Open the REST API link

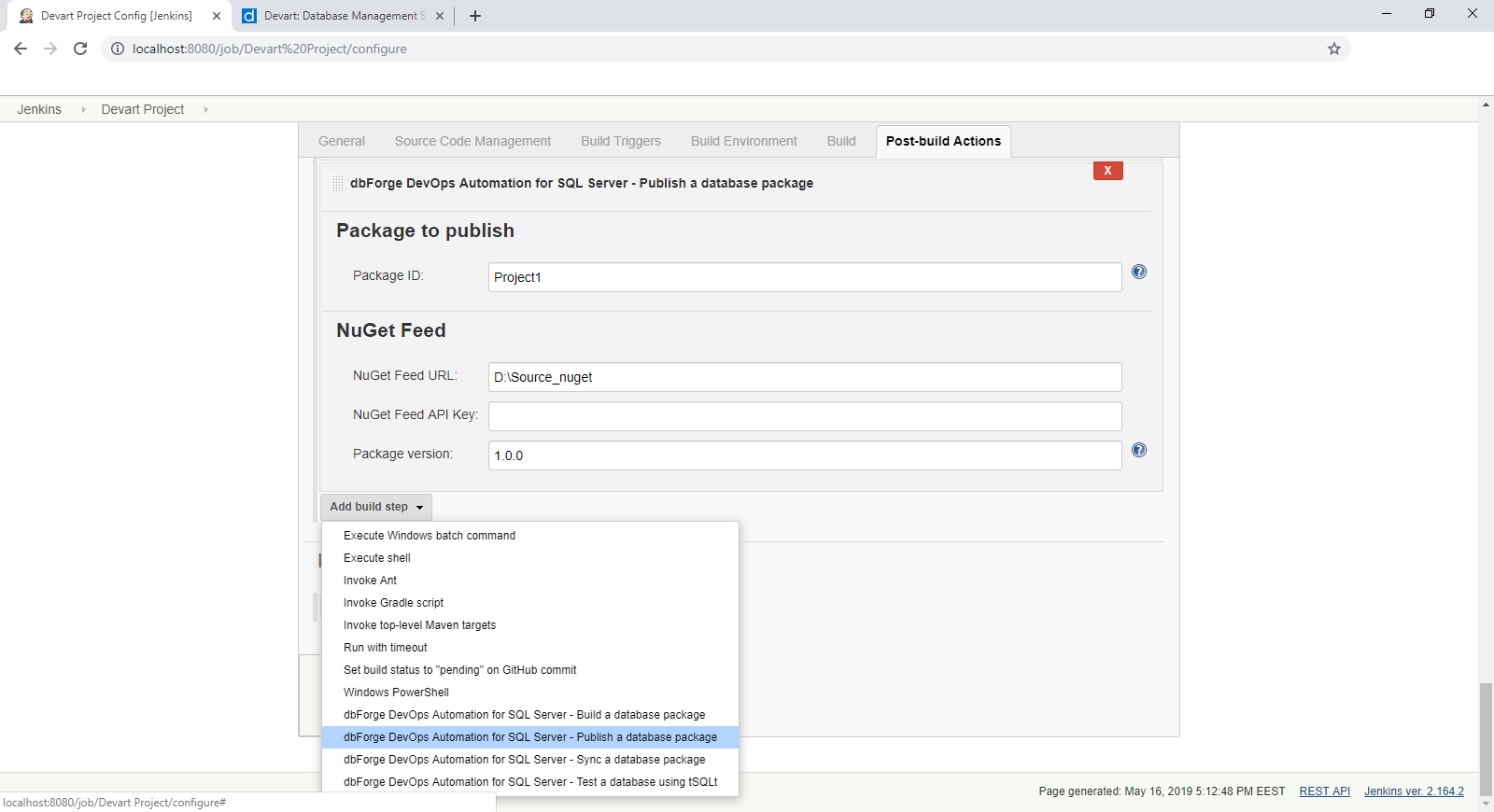1325,791
